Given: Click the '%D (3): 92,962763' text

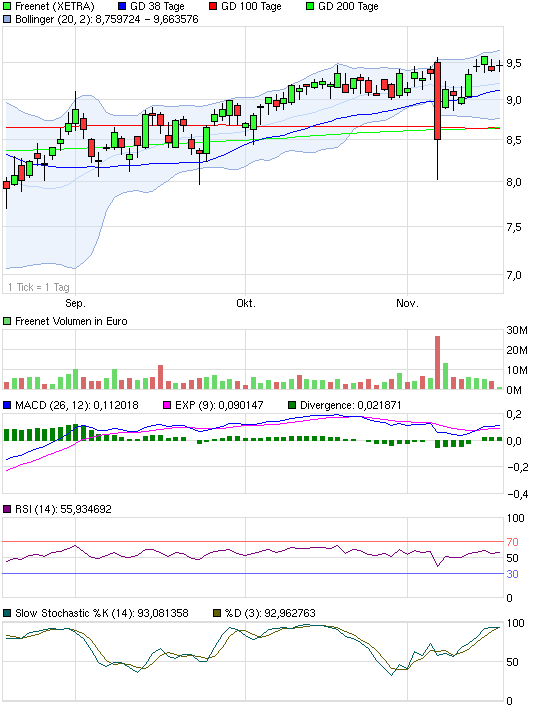Looking at the screenshot, I should click(270, 614).
